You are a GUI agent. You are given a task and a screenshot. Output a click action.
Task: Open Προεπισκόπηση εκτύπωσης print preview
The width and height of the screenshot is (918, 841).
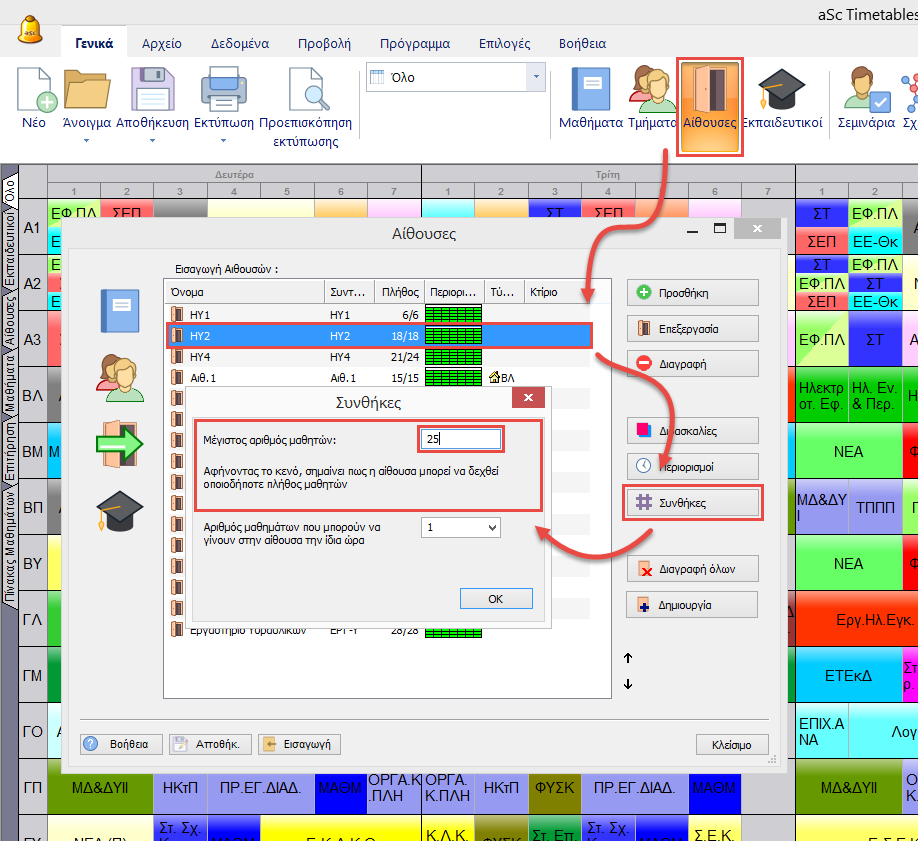click(305, 90)
